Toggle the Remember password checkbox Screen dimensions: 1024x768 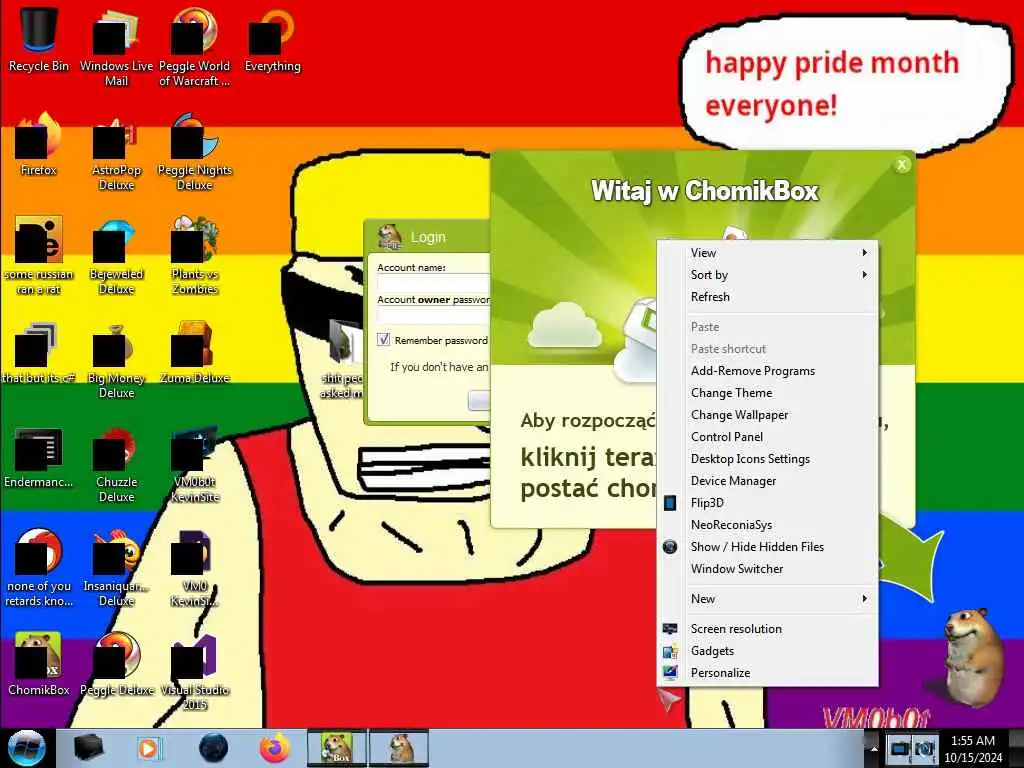[x=383, y=340]
